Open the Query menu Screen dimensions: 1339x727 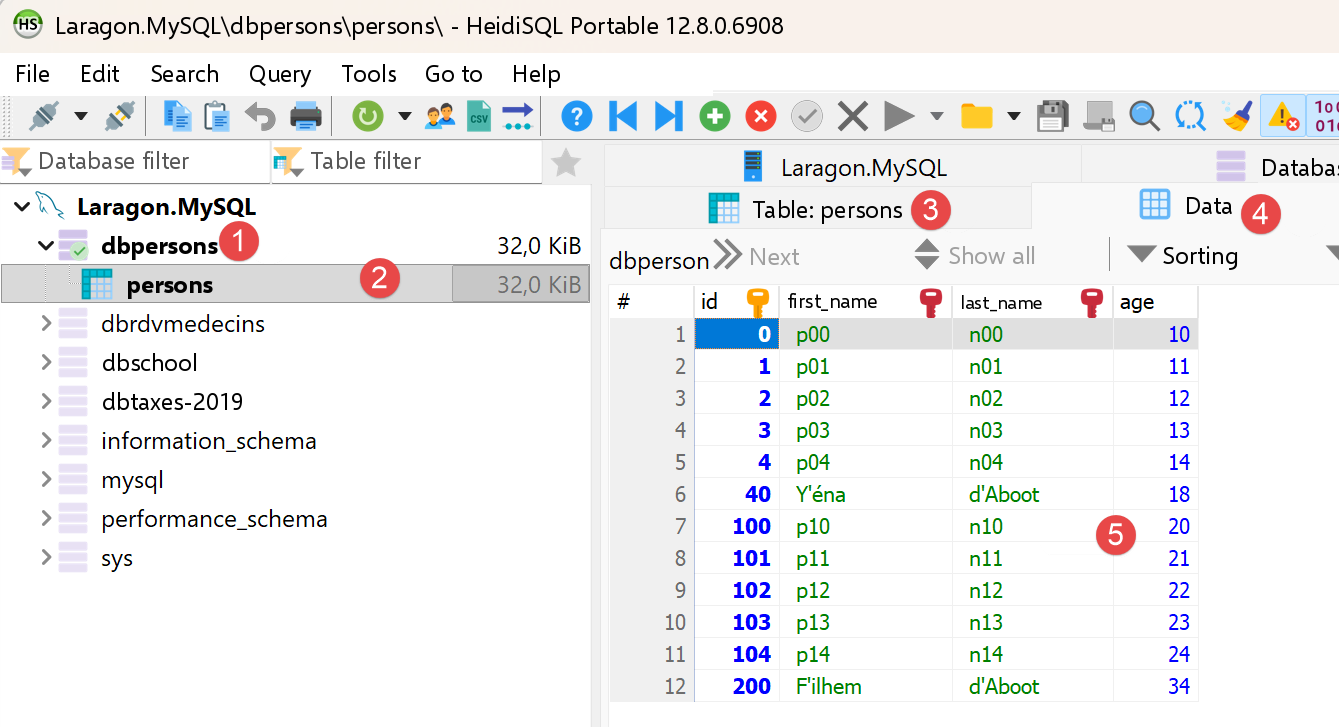(x=280, y=74)
